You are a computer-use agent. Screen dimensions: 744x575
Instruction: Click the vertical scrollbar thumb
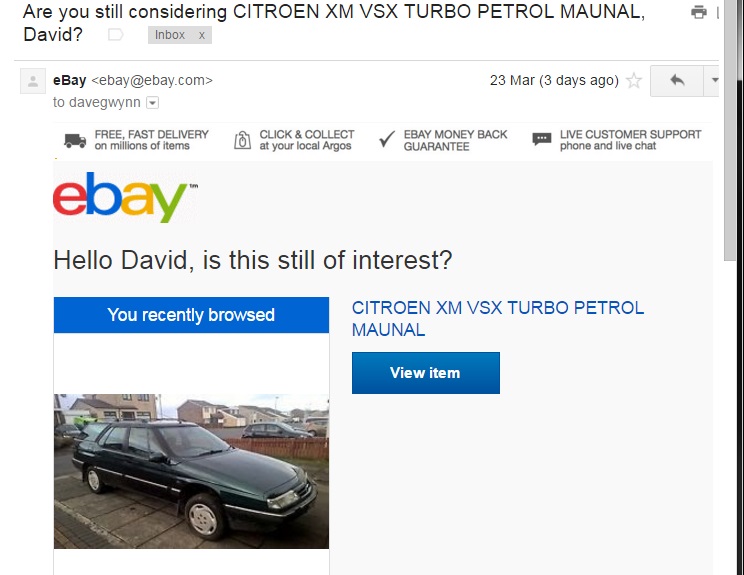pyautogui.click(x=730, y=130)
